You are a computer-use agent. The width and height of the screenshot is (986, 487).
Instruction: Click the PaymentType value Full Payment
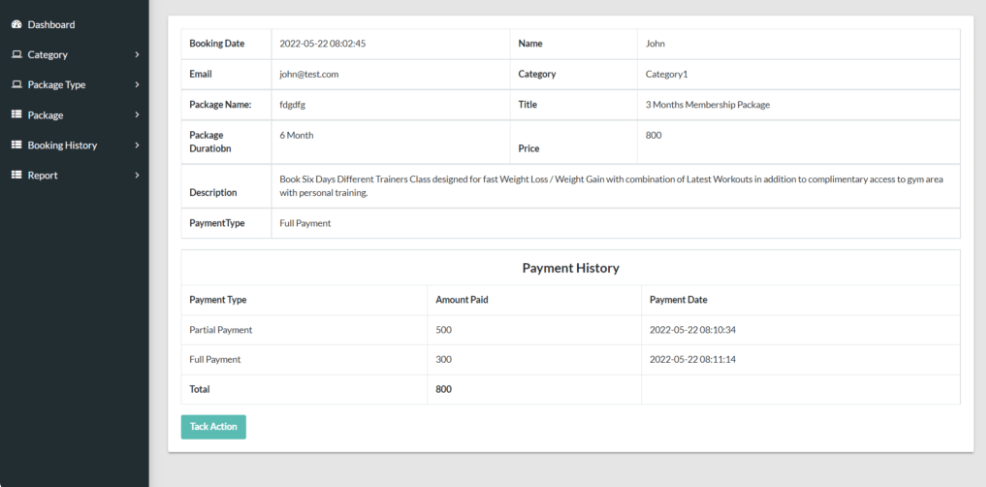[305, 223]
